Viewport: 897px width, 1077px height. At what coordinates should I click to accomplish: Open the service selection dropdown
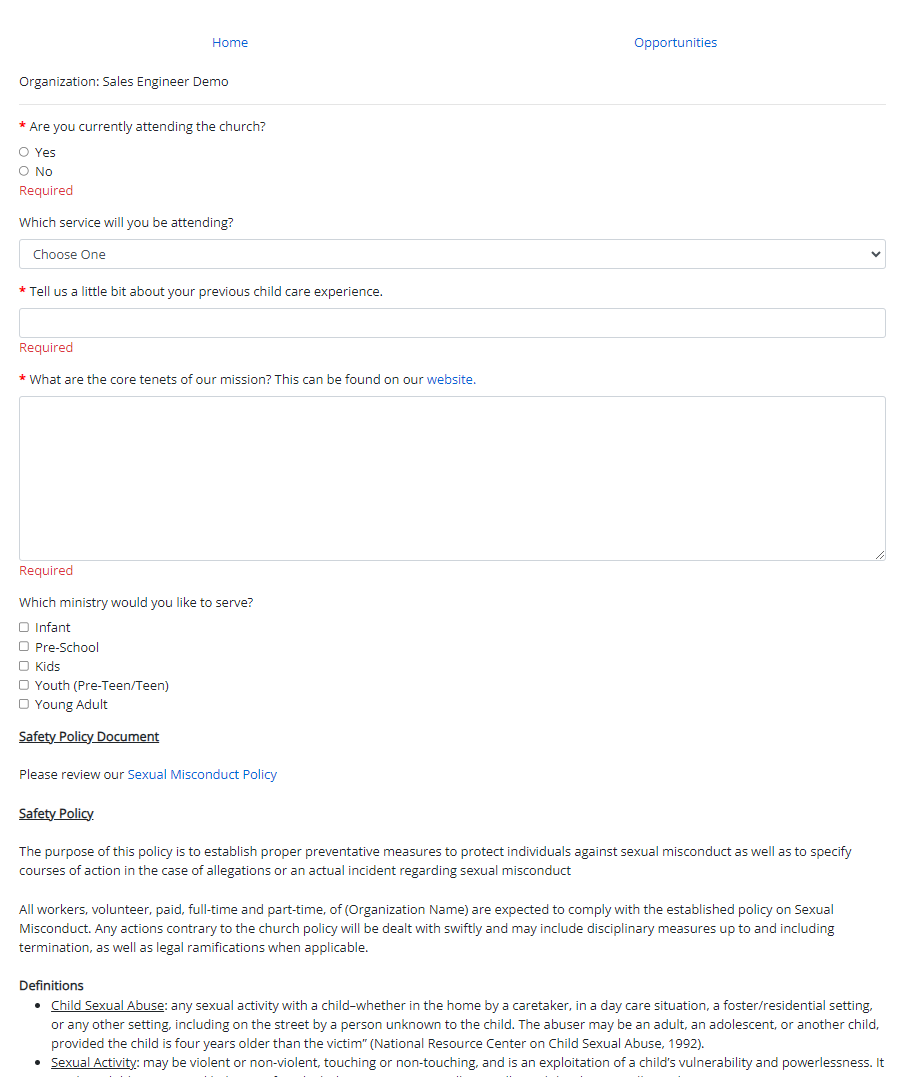451,254
